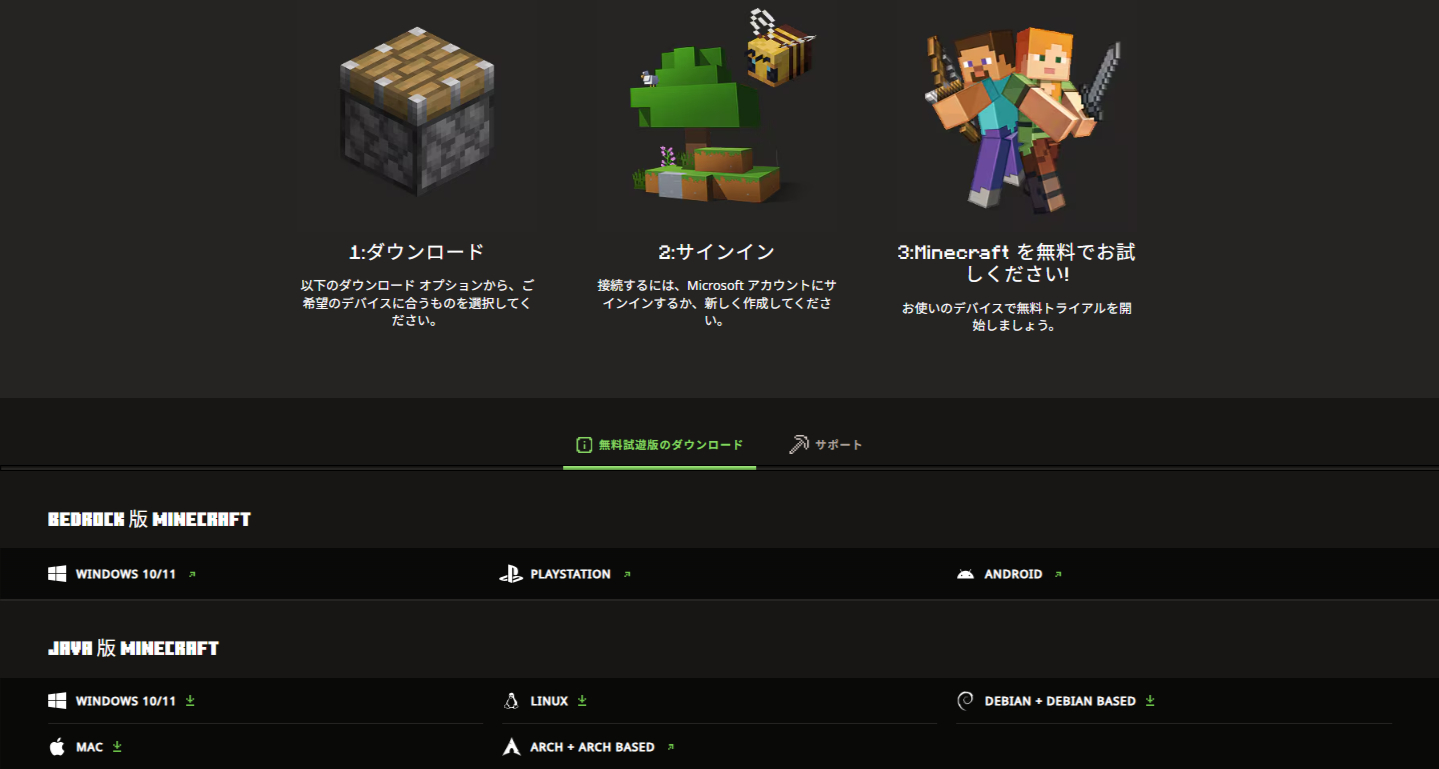The height and width of the screenshot is (769, 1439).
Task: Click the Microsoft アカウント sign-in description
Action: [716, 303]
